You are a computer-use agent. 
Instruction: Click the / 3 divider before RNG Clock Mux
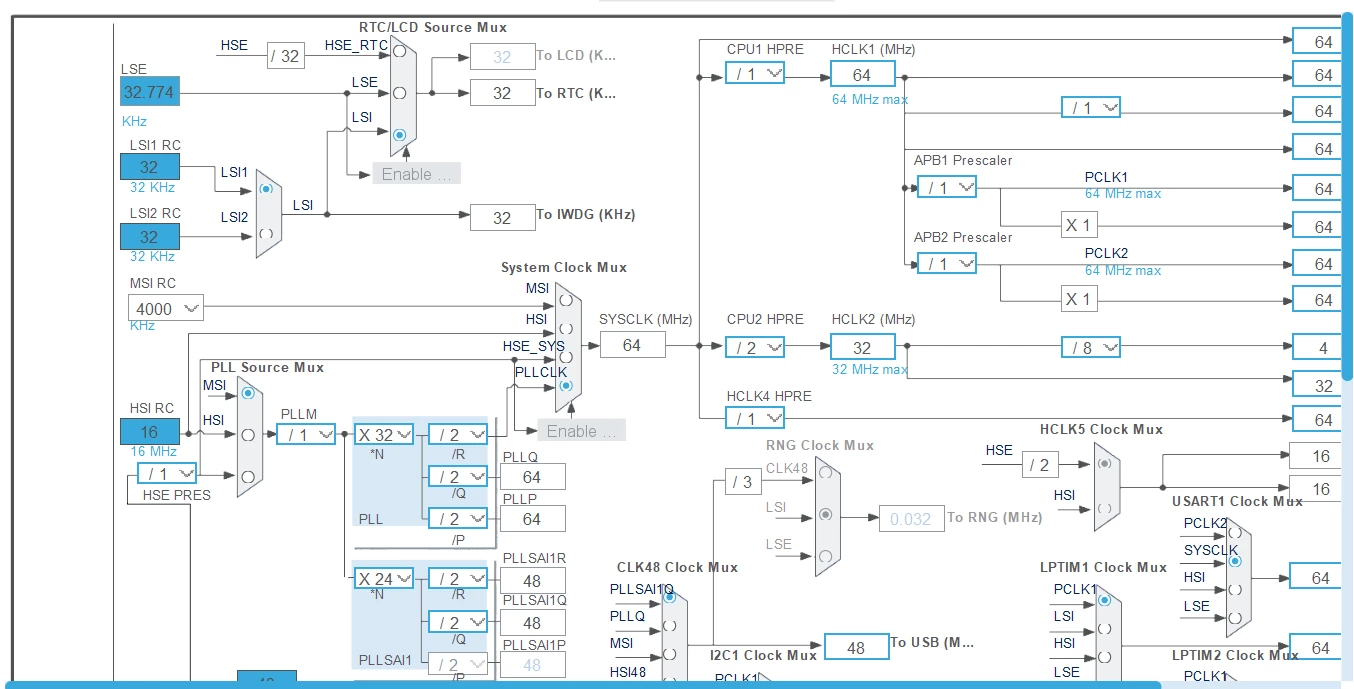point(741,482)
